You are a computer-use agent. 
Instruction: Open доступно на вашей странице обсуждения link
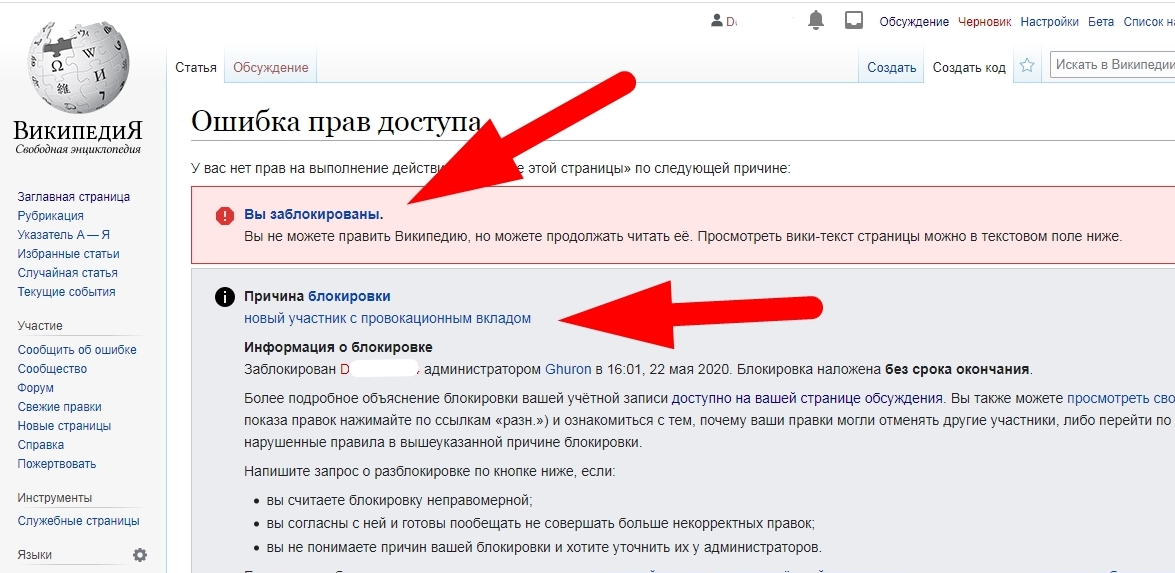pyautogui.click(x=806, y=398)
